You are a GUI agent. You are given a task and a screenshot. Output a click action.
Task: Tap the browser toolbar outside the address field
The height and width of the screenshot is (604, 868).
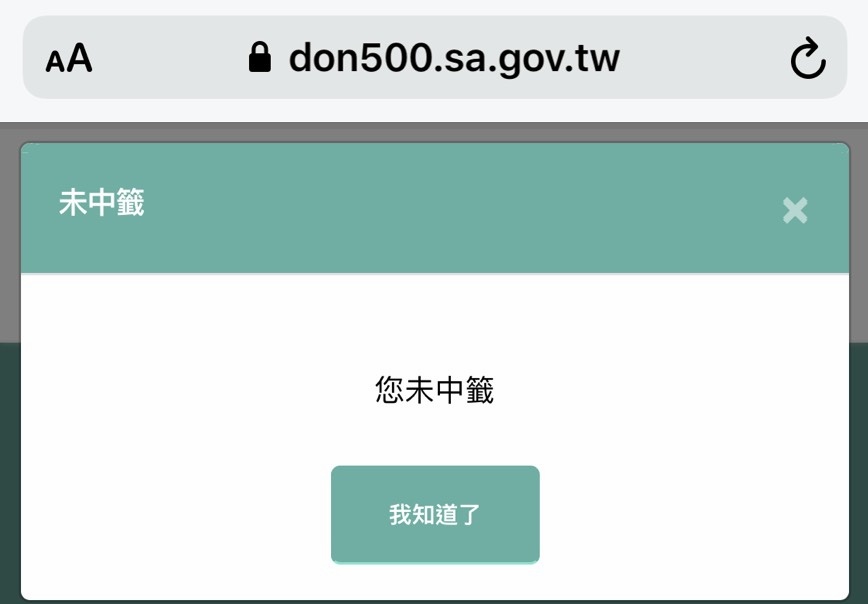(x=434, y=111)
